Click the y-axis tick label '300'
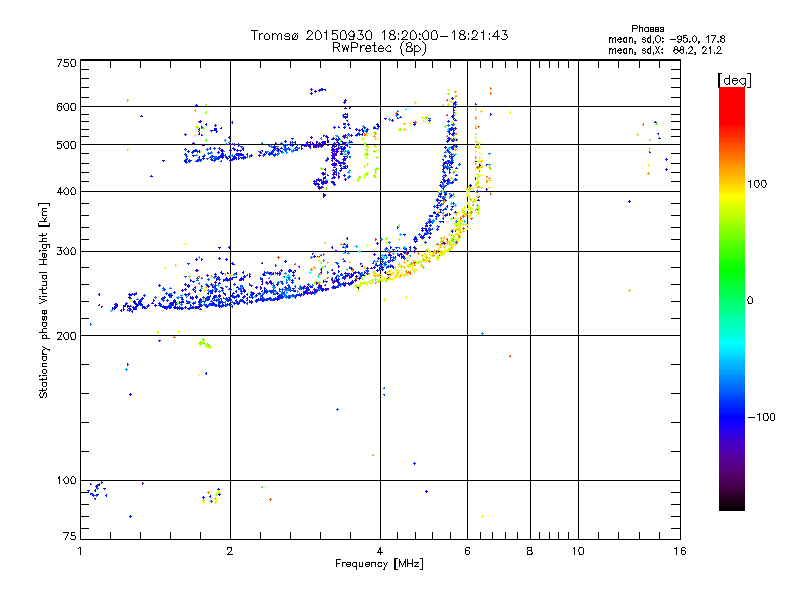Screen dimensions: 800x600 (x=66, y=251)
